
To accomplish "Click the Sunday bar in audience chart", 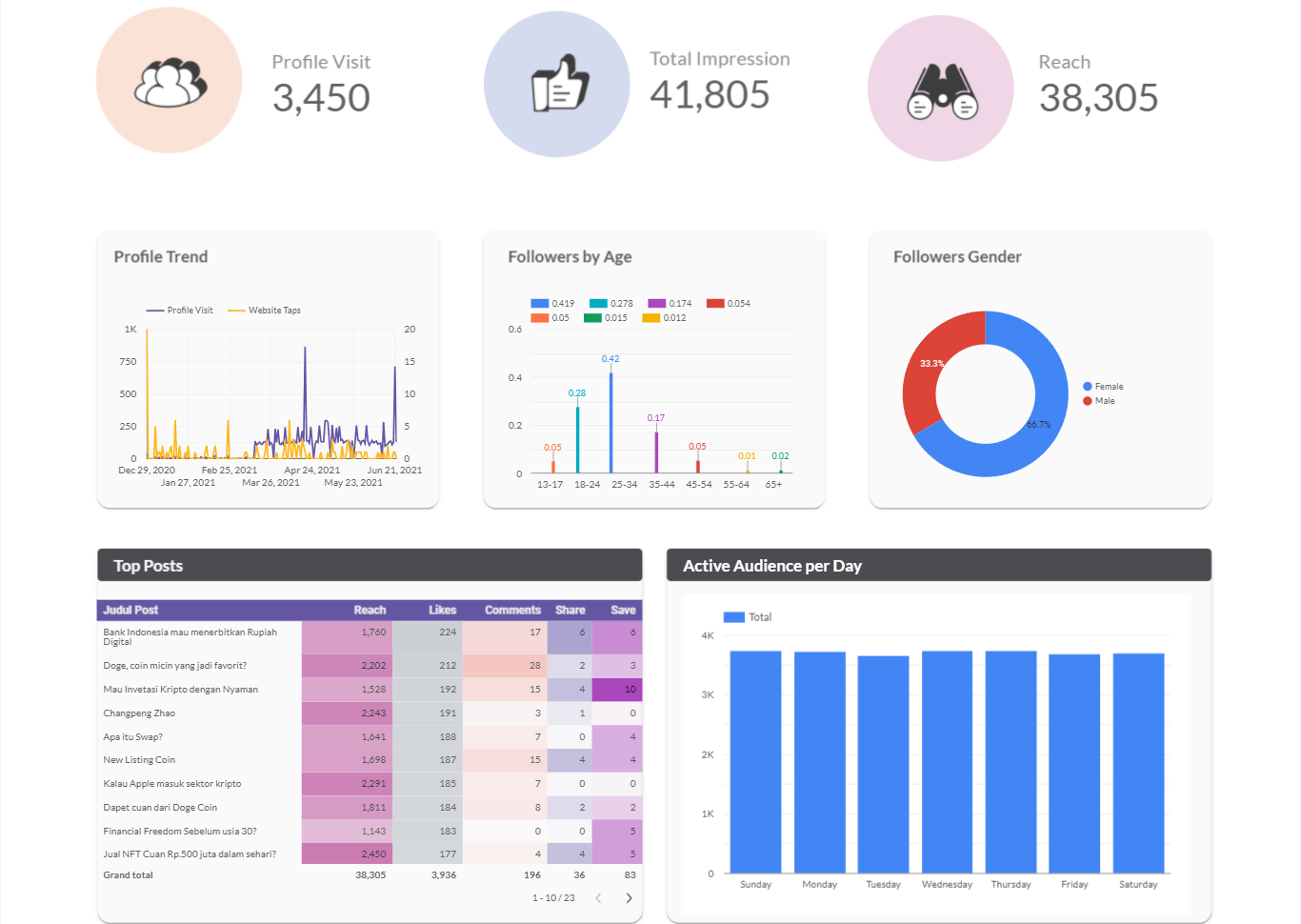I will tap(755, 762).
